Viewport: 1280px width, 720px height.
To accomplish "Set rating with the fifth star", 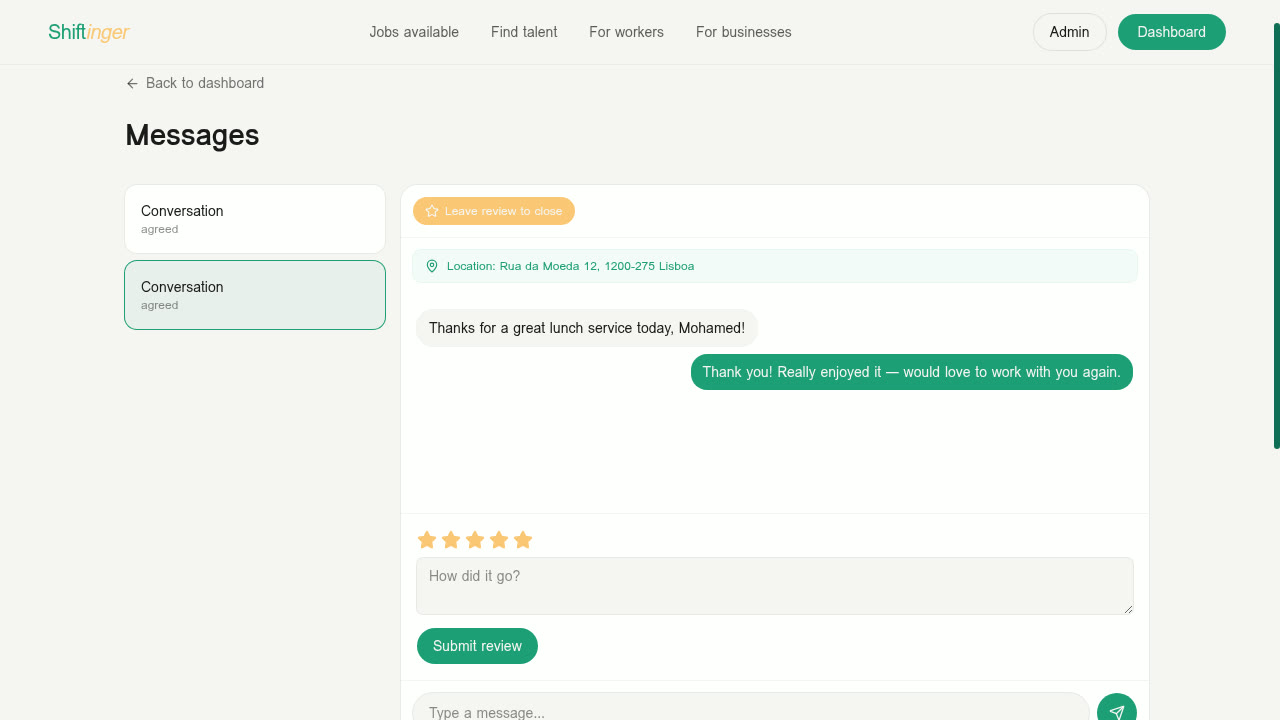I will click(523, 540).
